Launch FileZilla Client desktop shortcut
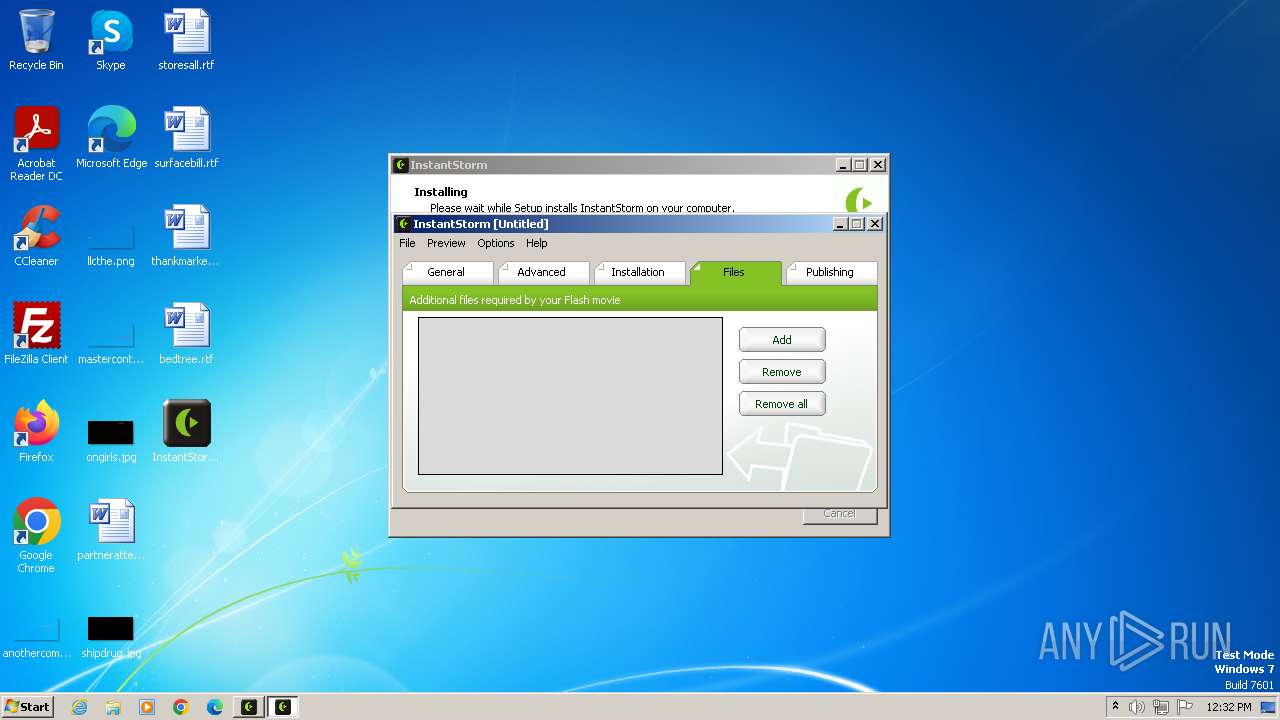This screenshot has width=1280, height=720. coord(36,334)
